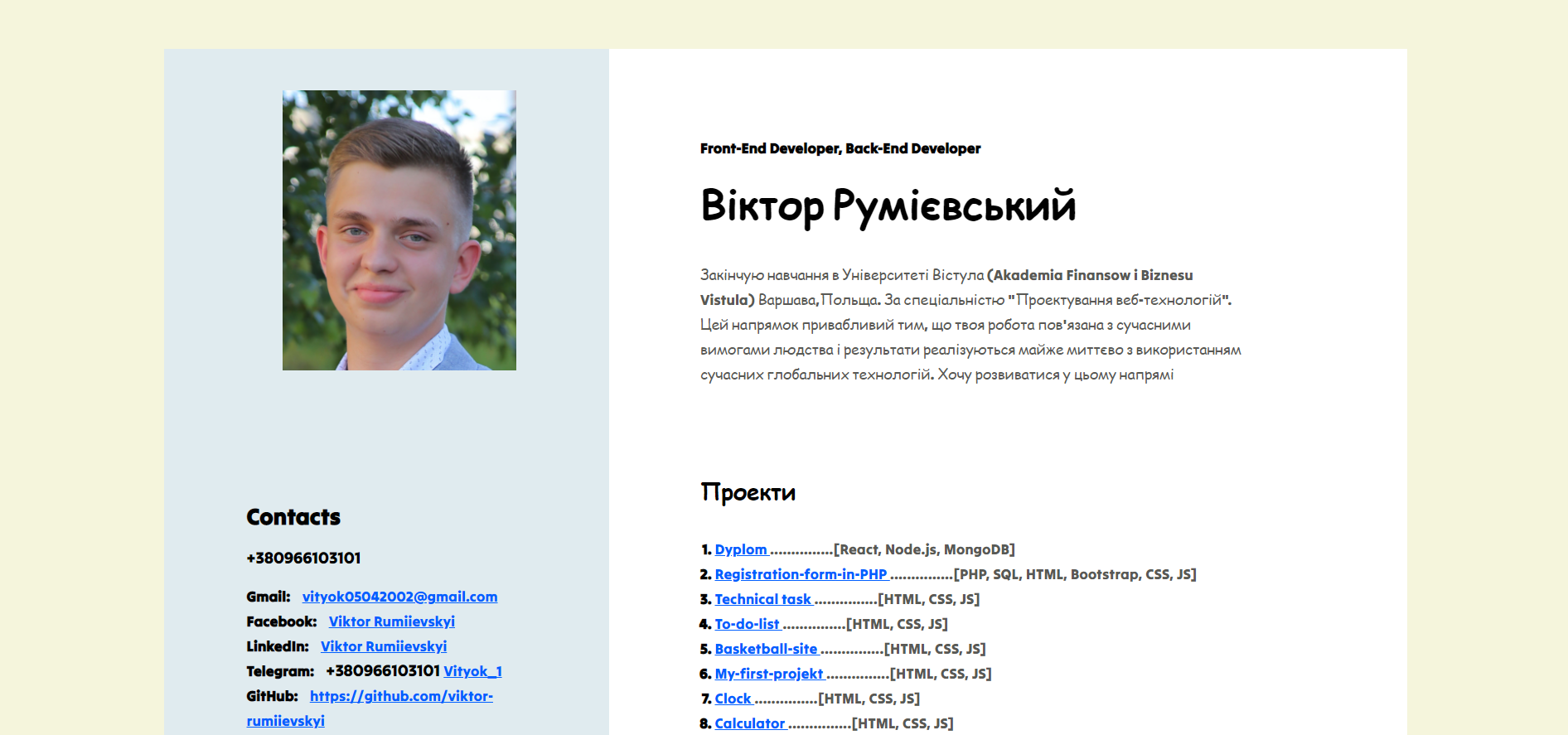
Task: Click the Contacts heading
Action: pyautogui.click(x=293, y=517)
